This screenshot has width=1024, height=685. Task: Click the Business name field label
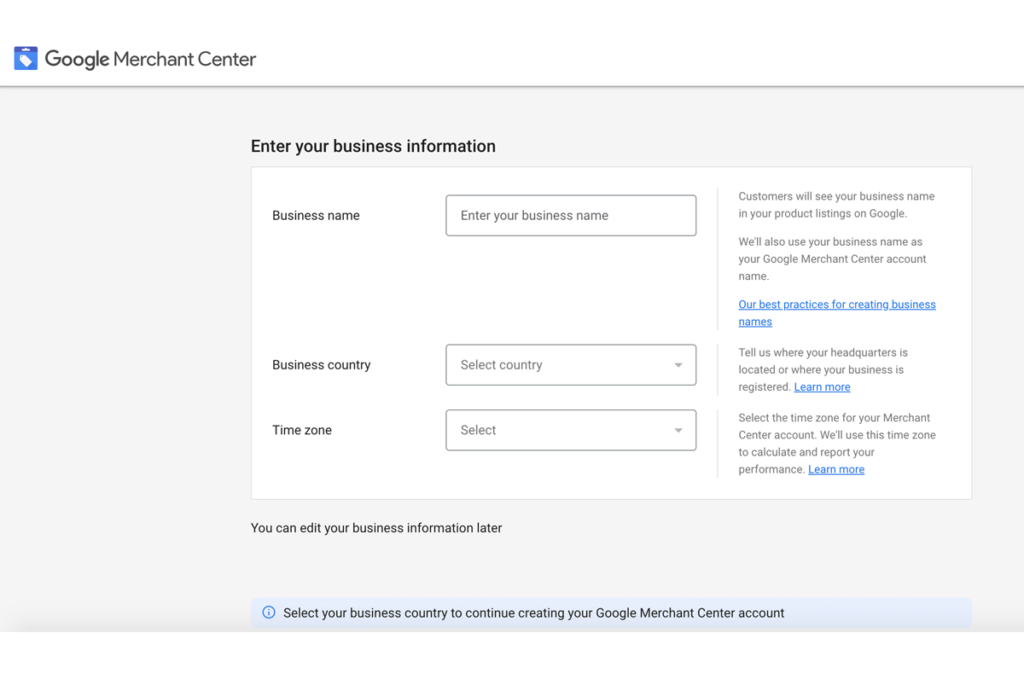(315, 215)
